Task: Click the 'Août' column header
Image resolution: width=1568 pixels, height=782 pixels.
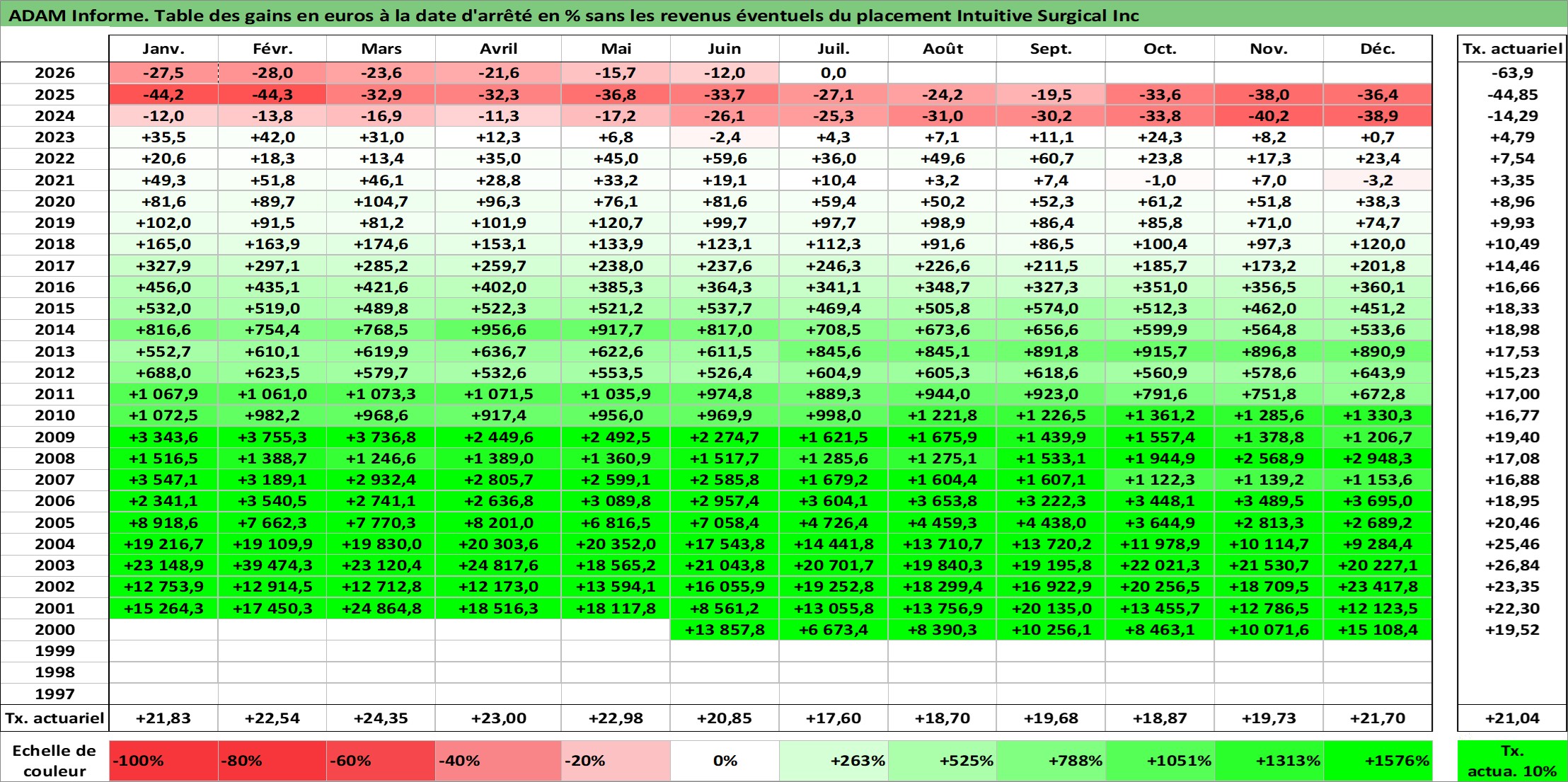Action: click(942, 49)
